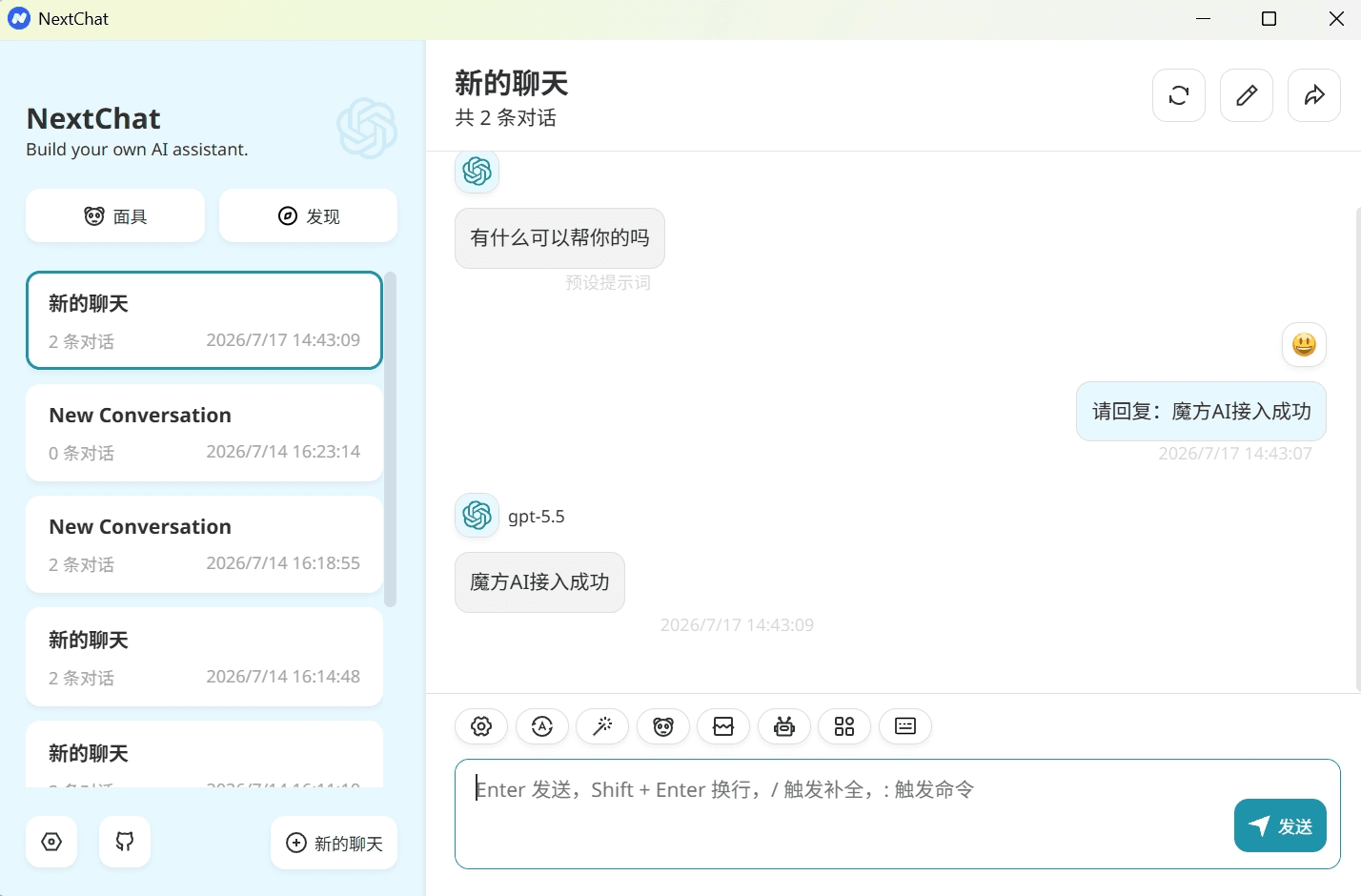Open the 发现 discovery button
Screen dimensions: 1361x896
click(x=309, y=215)
